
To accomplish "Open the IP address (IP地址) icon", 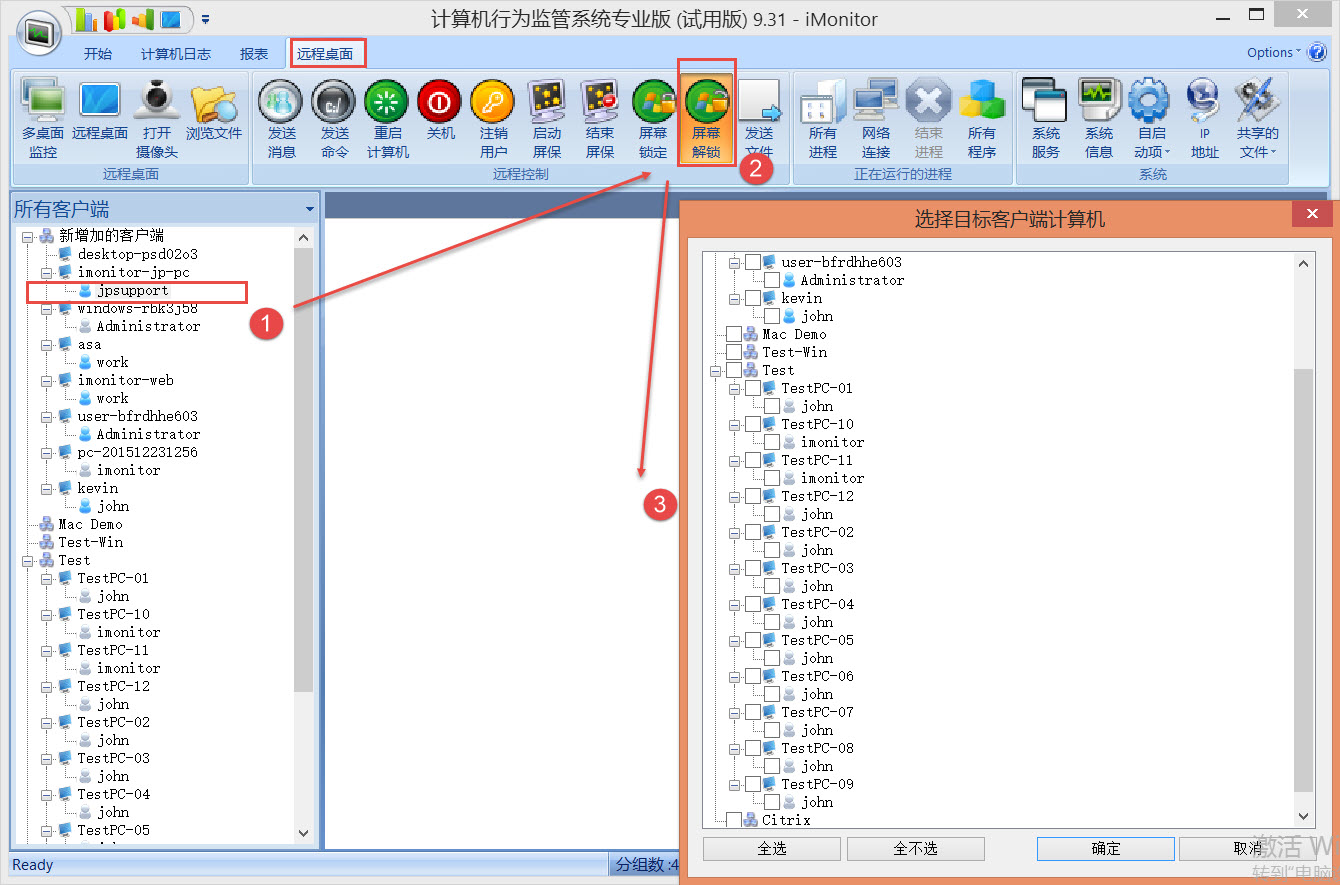I will 1205,120.
